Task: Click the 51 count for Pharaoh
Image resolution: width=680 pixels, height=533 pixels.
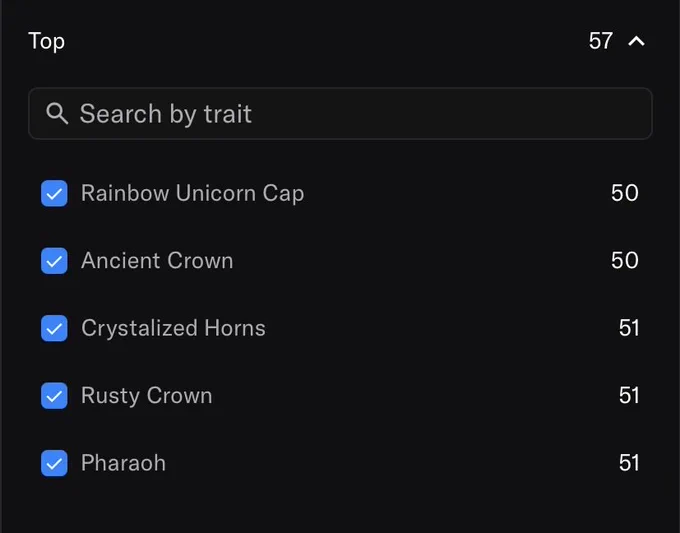Action: pyautogui.click(x=629, y=463)
